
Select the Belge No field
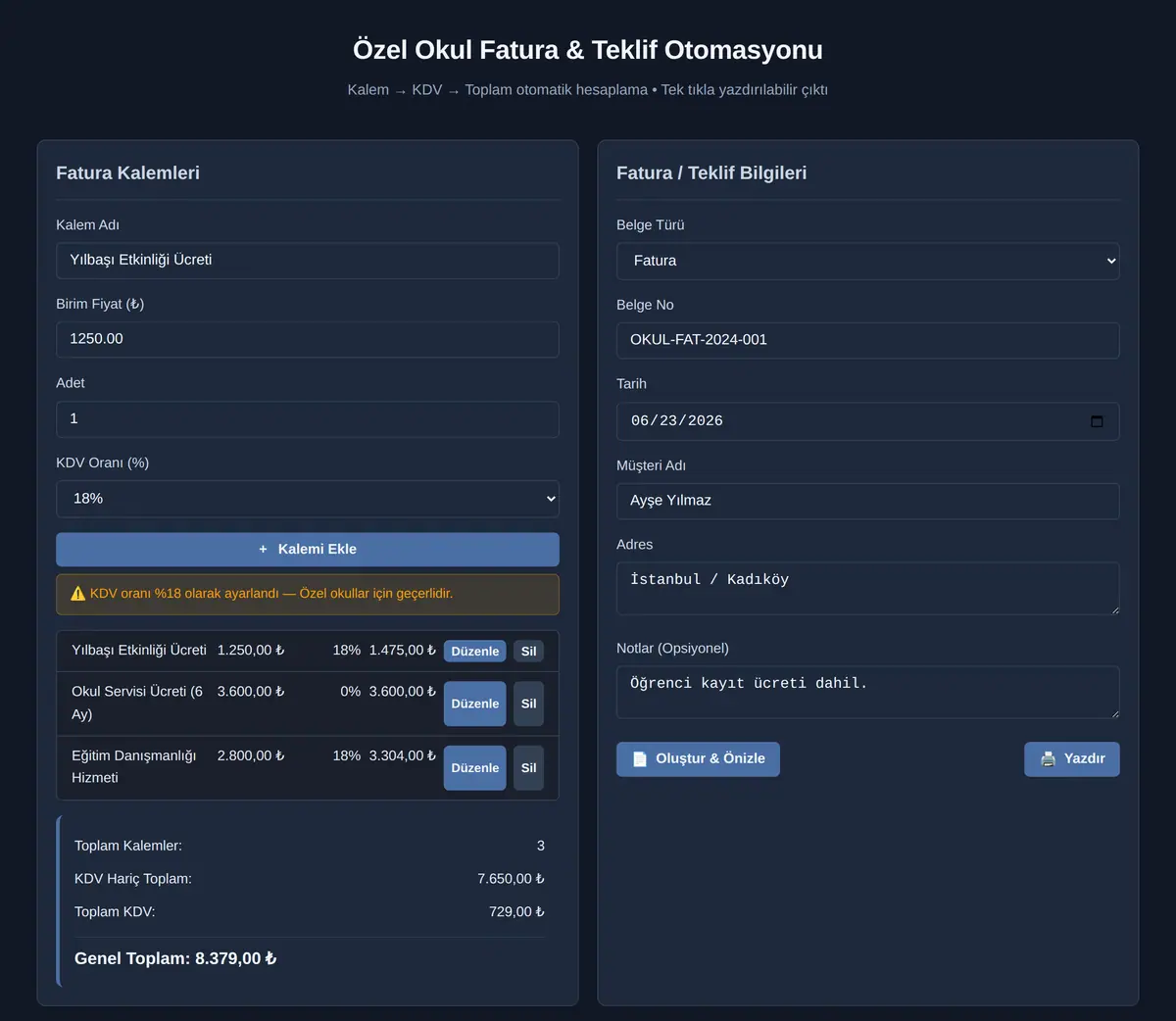(x=868, y=340)
